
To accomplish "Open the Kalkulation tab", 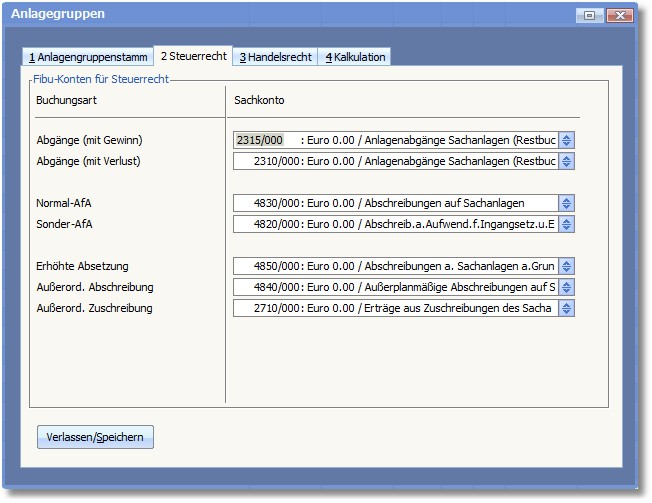I will (354, 57).
